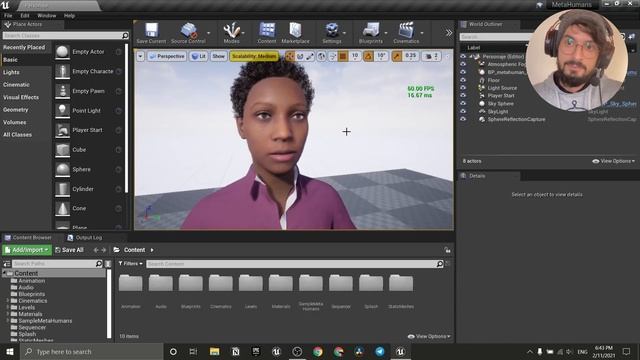
Task: Toggle rotation snapping triangle icon
Action: pyautogui.click(x=368, y=56)
